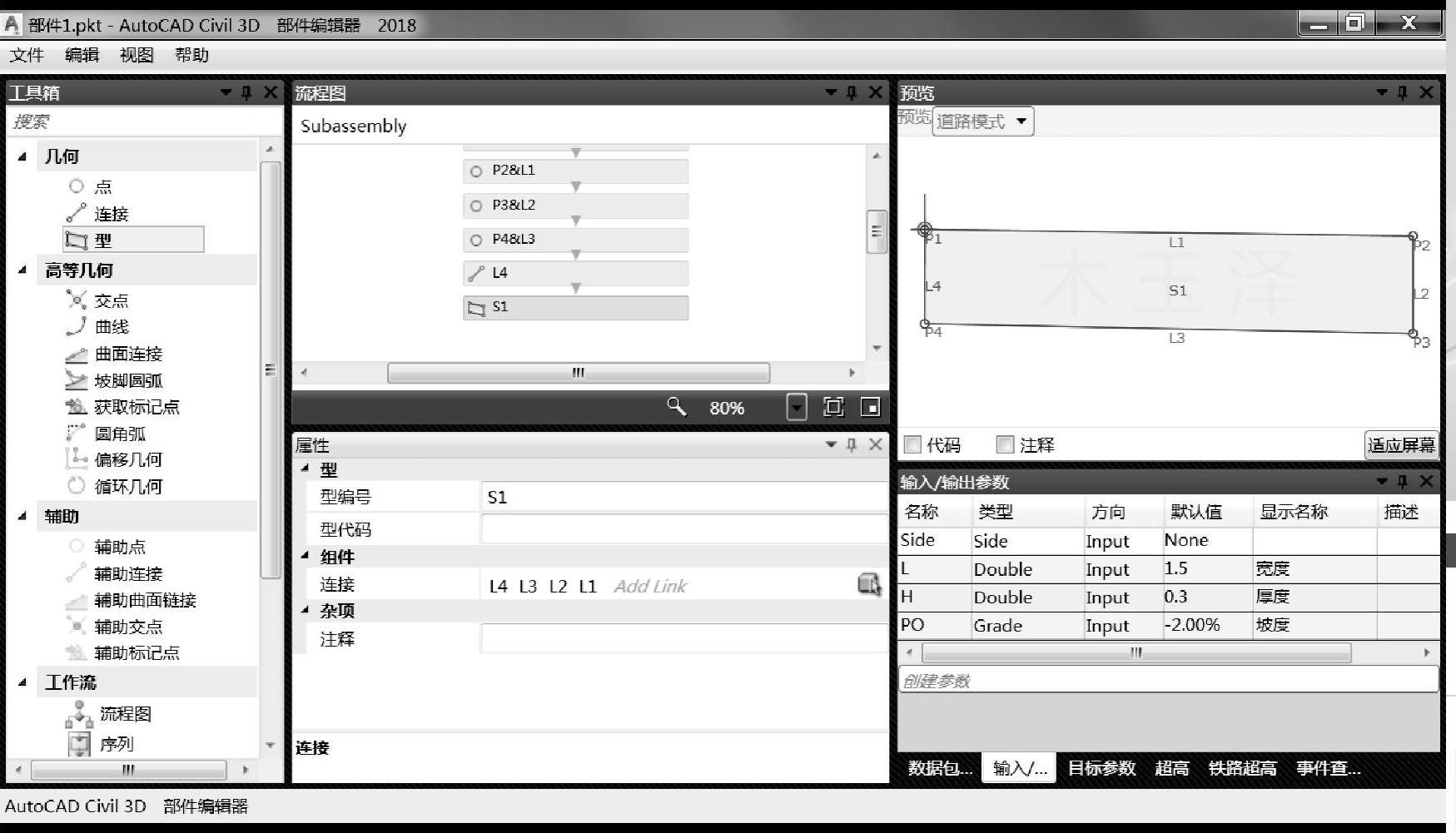Click the flowchart zoom magnifier icon
1456x833 pixels.
pos(677,406)
